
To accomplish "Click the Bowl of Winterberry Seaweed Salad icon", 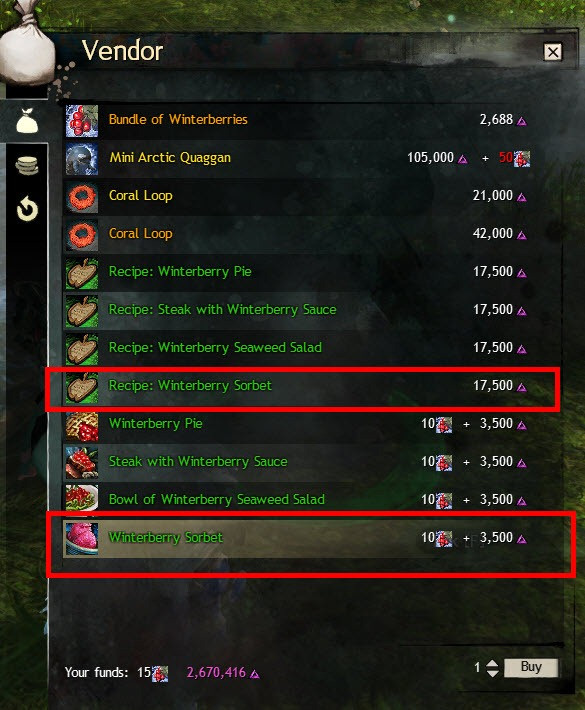I will 82,501.
